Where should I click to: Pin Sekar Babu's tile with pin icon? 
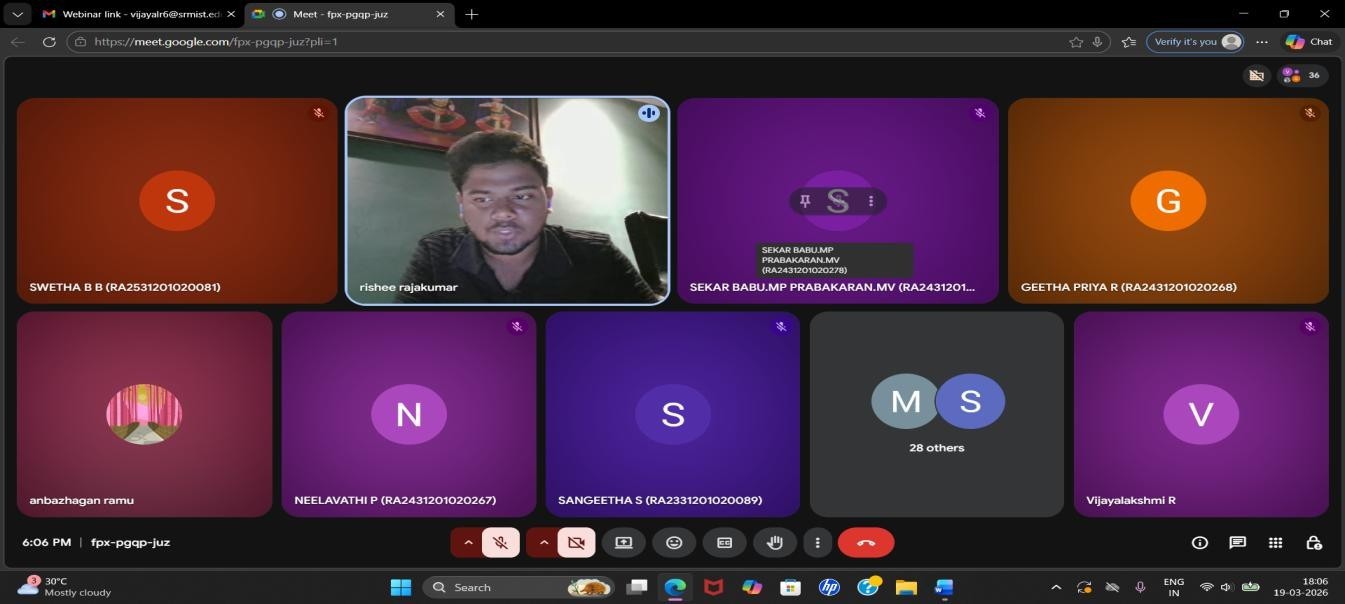coord(805,201)
